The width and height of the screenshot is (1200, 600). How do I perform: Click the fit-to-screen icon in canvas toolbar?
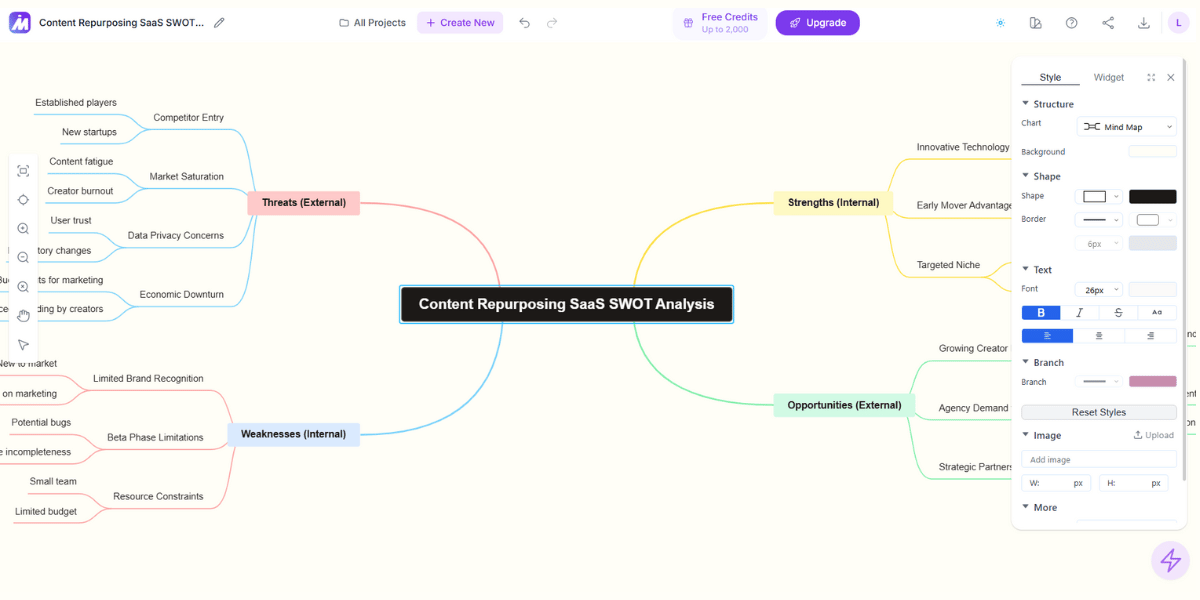(x=23, y=171)
